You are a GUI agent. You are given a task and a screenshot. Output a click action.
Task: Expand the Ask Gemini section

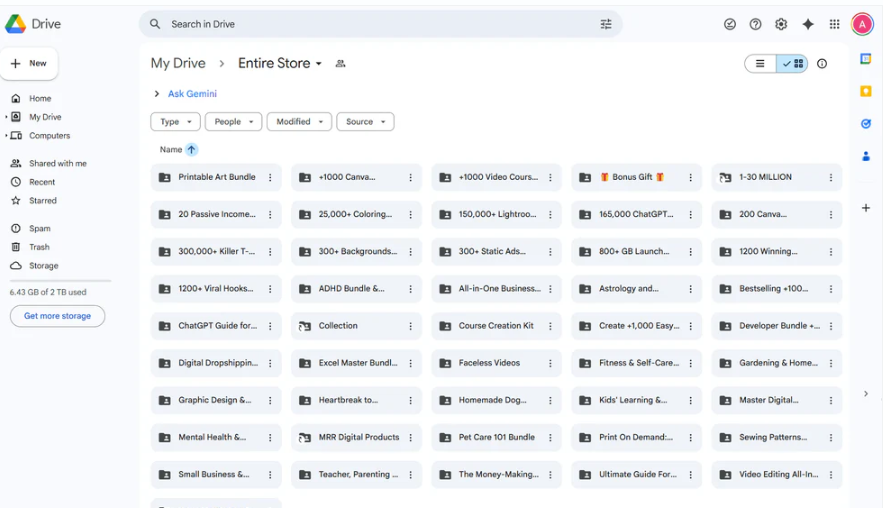[x=157, y=94]
